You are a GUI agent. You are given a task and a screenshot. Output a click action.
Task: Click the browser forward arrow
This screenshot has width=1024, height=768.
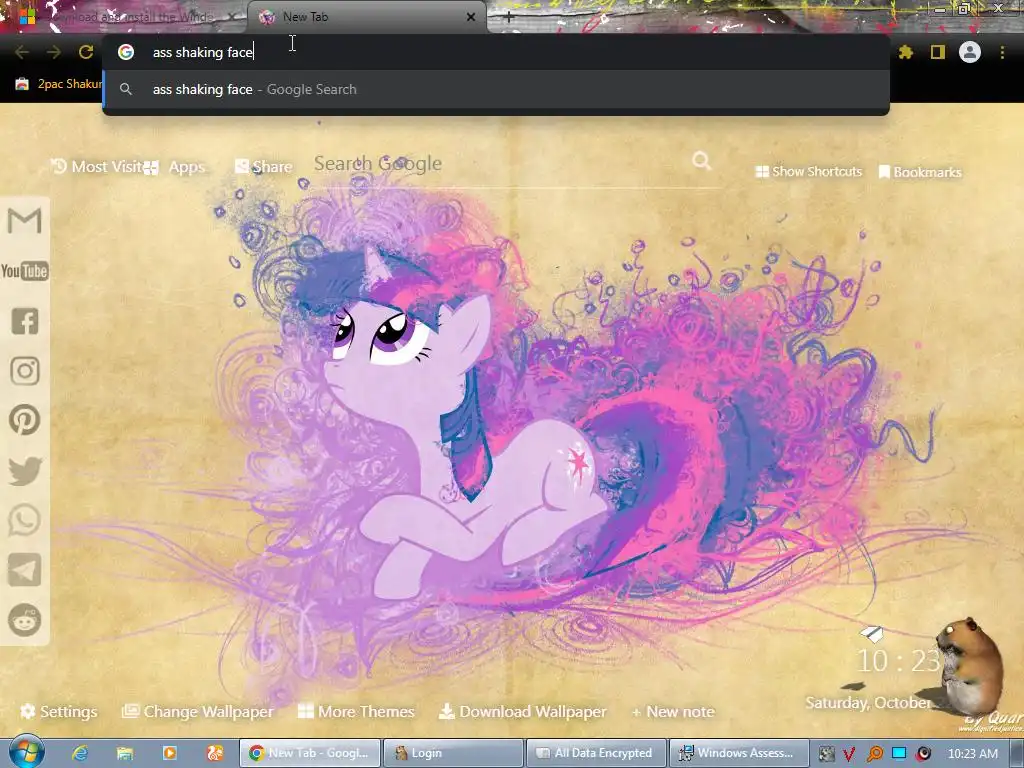[x=54, y=52]
